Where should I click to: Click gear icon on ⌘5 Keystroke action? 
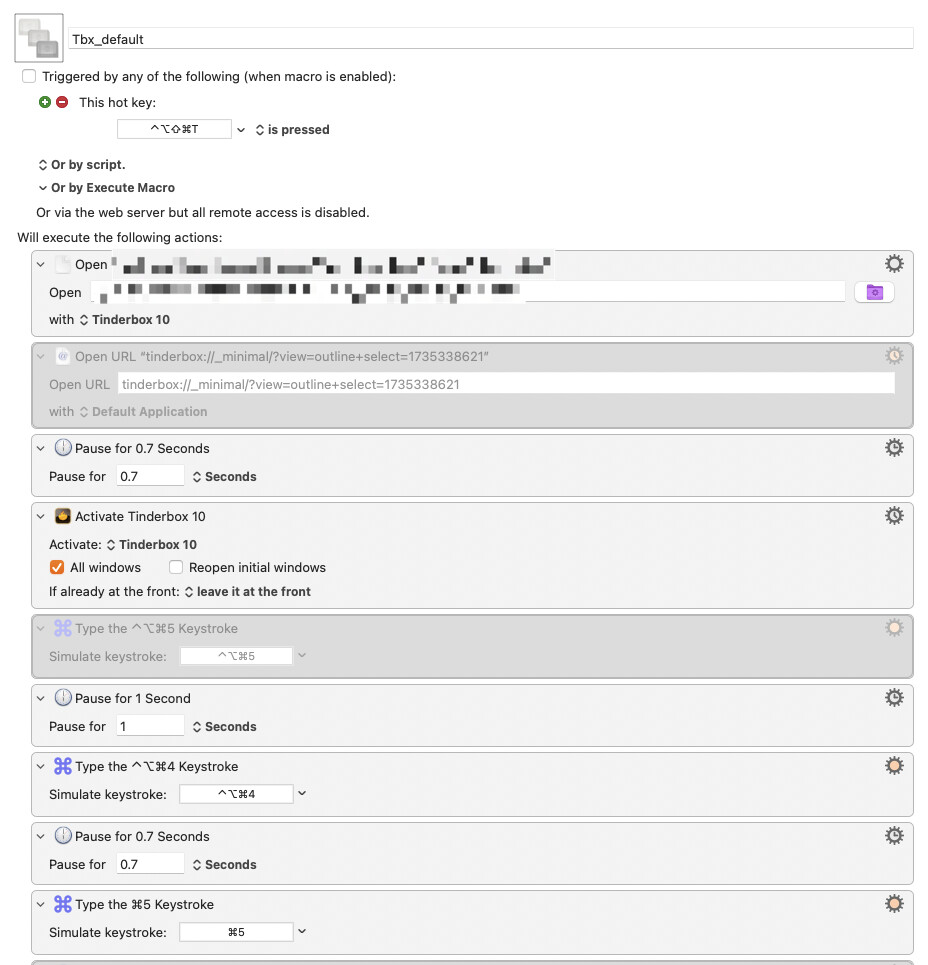pos(894,904)
